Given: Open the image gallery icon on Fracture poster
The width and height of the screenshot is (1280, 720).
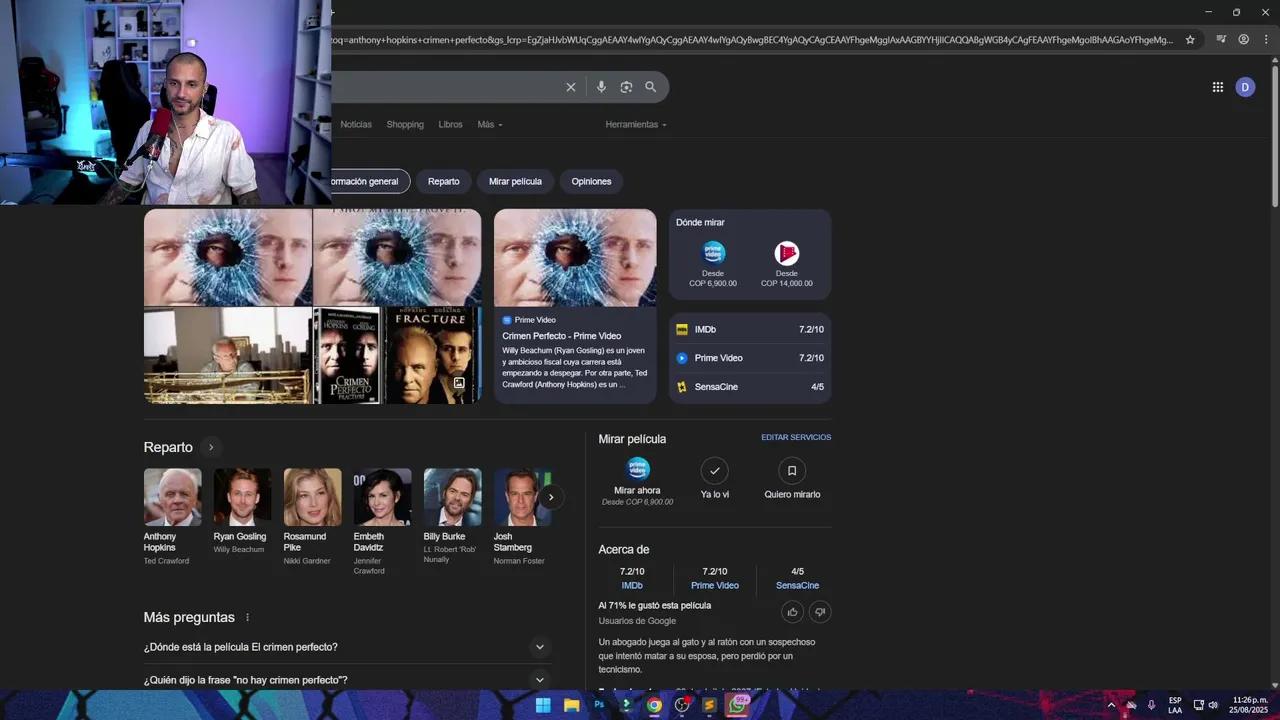Looking at the screenshot, I should [x=459, y=383].
